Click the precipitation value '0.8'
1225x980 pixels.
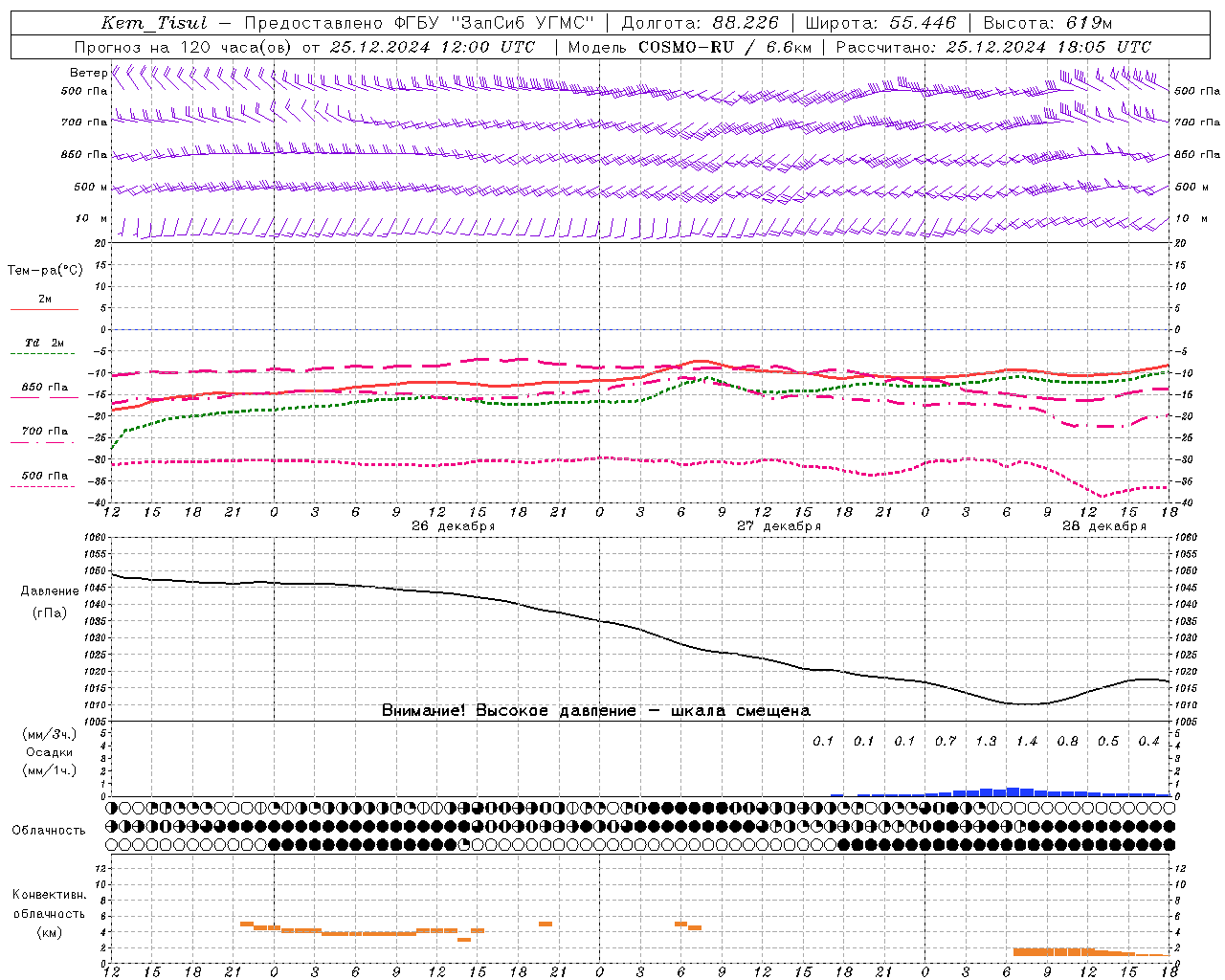click(x=1067, y=741)
